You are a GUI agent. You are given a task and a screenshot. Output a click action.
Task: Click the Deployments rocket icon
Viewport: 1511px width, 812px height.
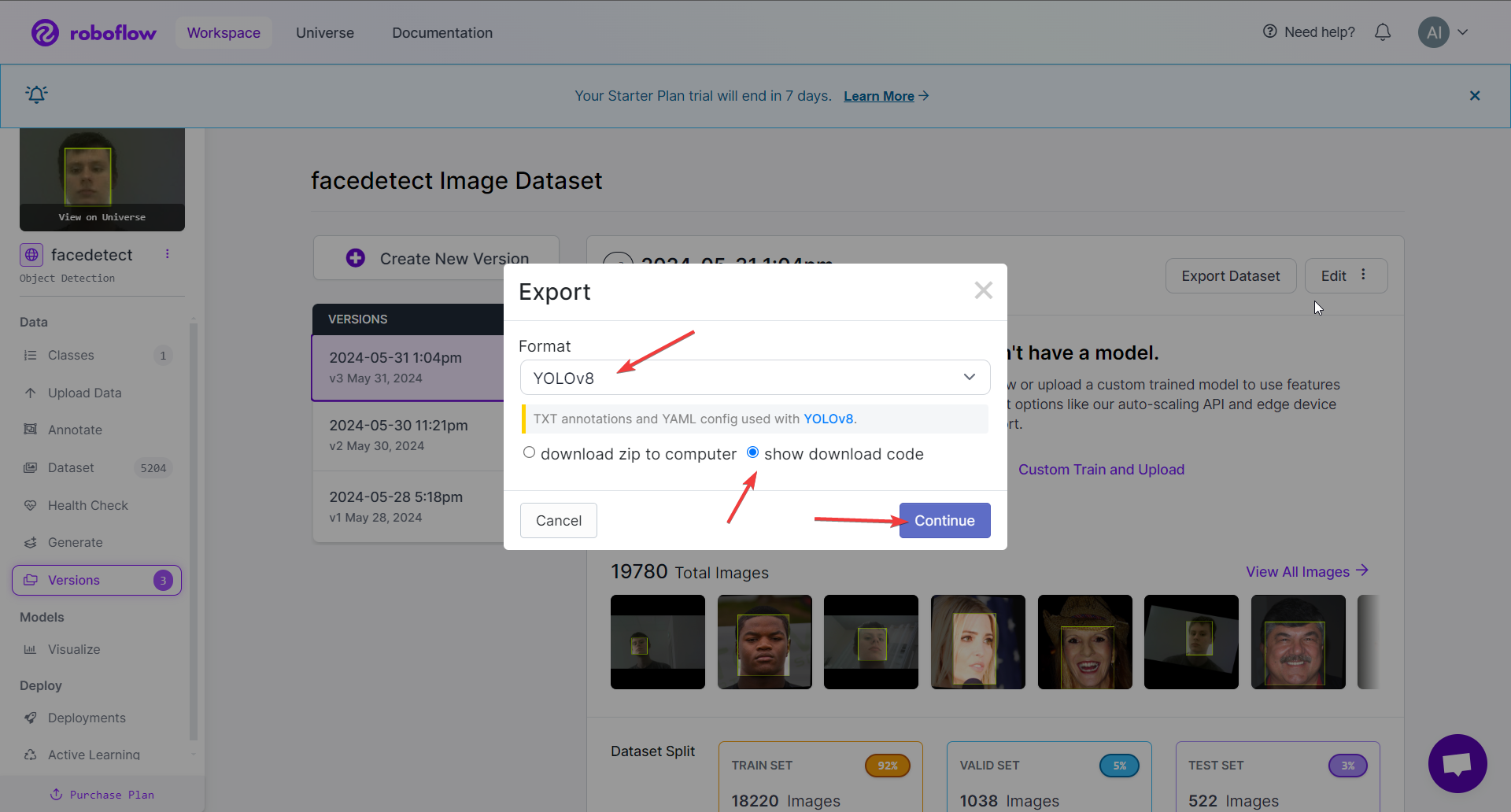(x=31, y=718)
